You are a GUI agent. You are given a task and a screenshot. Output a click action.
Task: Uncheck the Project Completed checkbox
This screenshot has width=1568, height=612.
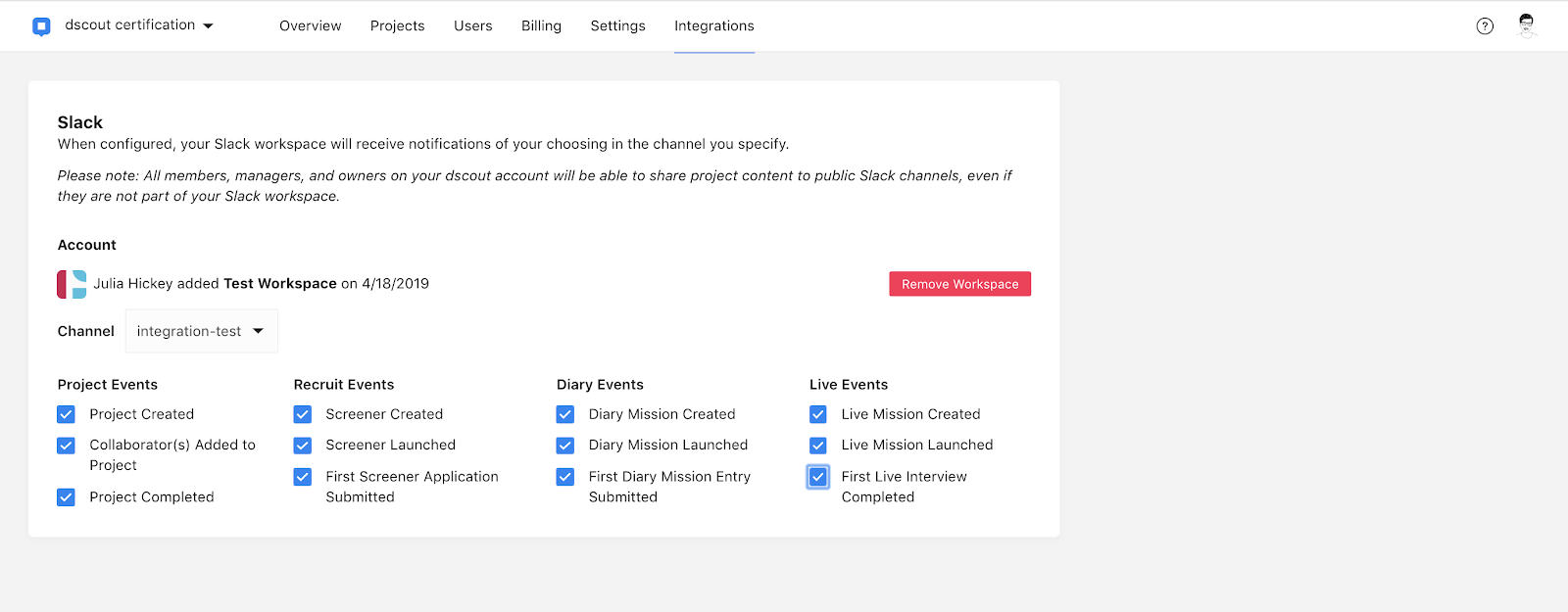66,497
